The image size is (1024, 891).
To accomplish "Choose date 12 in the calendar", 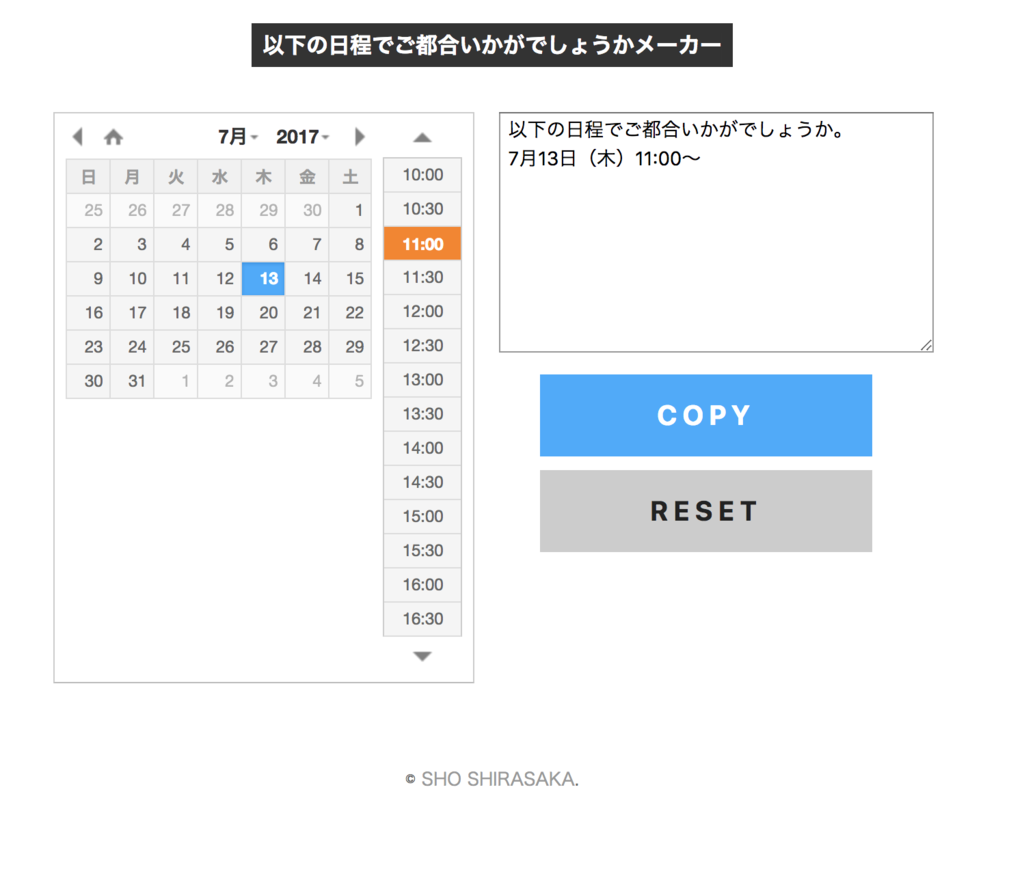I will coord(219,279).
